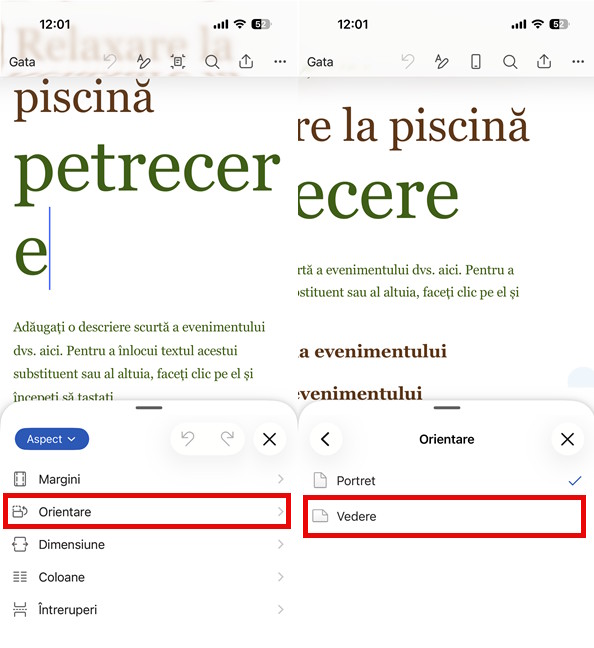The height and width of the screenshot is (648, 594).
Task: Expand Întreruperi using its chevron
Action: (281, 610)
